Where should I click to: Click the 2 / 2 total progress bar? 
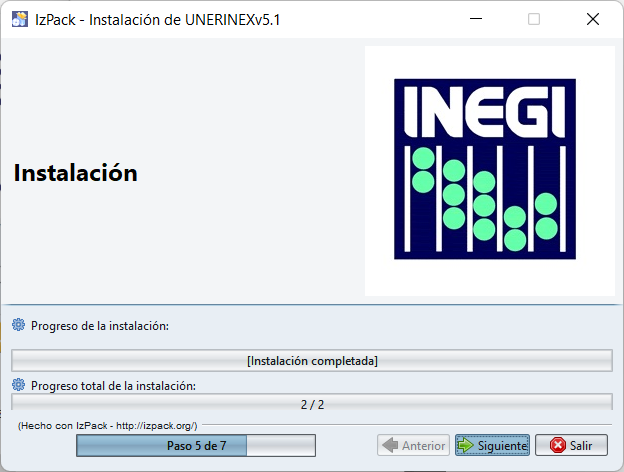tap(312, 402)
